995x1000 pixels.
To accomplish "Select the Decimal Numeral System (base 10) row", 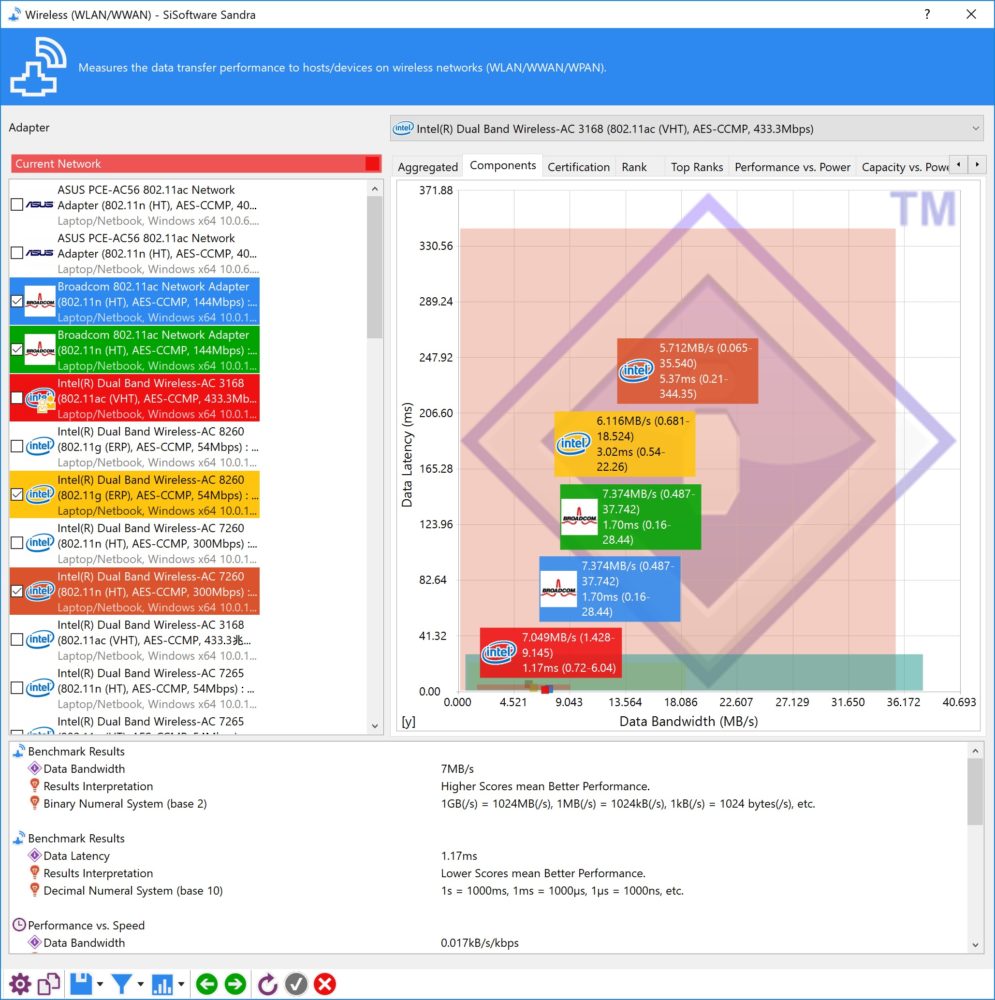I will tap(488, 890).
